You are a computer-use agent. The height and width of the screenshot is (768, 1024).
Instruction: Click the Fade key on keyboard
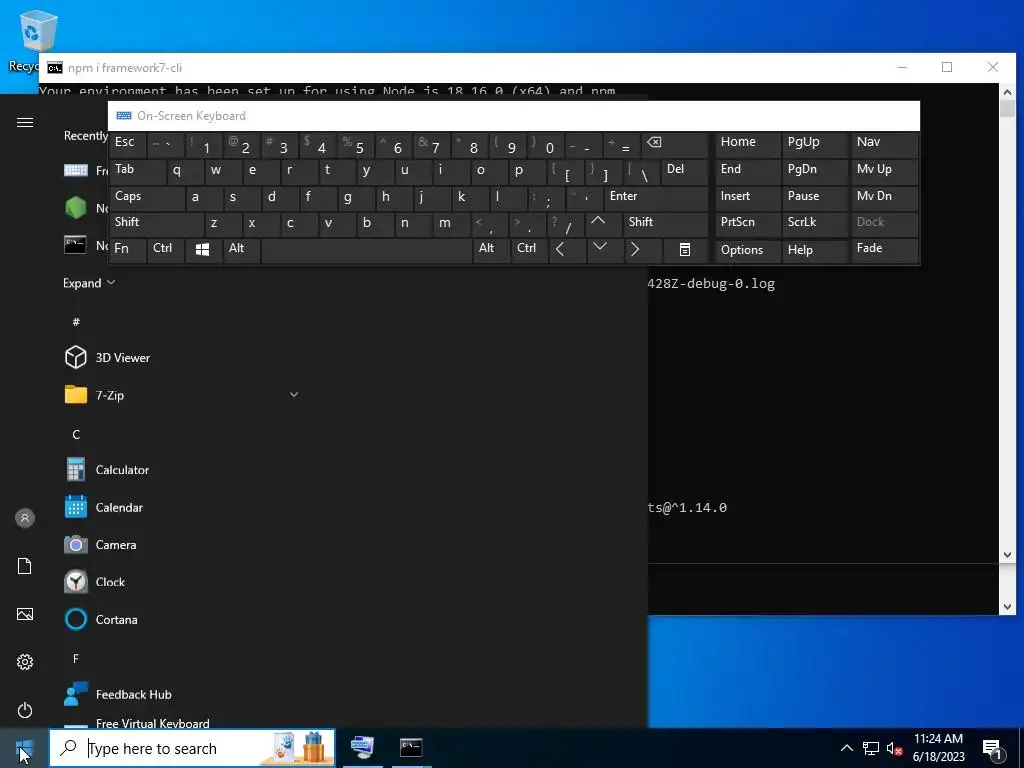coord(884,250)
